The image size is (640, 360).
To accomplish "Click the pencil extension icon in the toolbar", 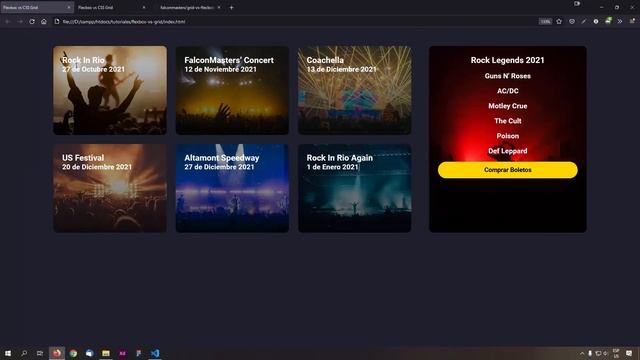I will (x=584, y=21).
